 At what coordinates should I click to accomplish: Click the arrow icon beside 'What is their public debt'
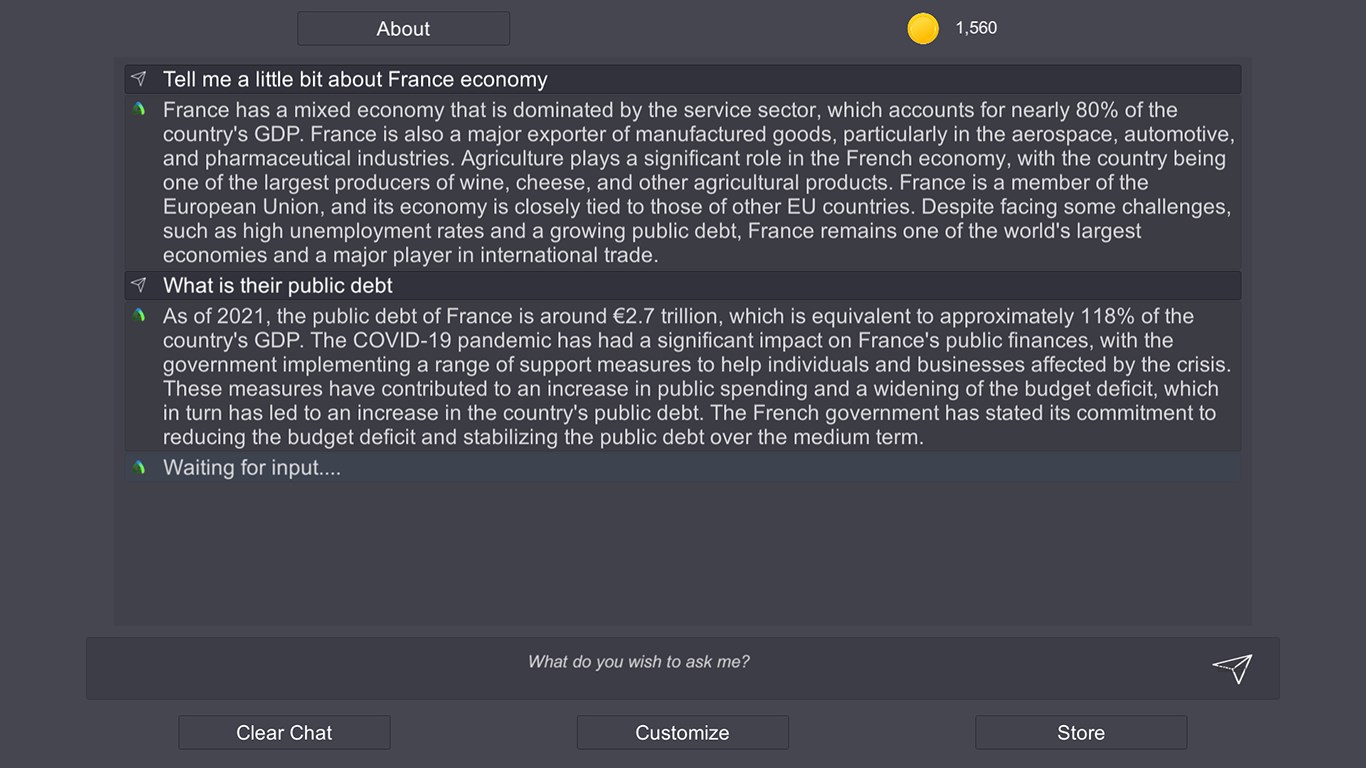[x=139, y=285]
